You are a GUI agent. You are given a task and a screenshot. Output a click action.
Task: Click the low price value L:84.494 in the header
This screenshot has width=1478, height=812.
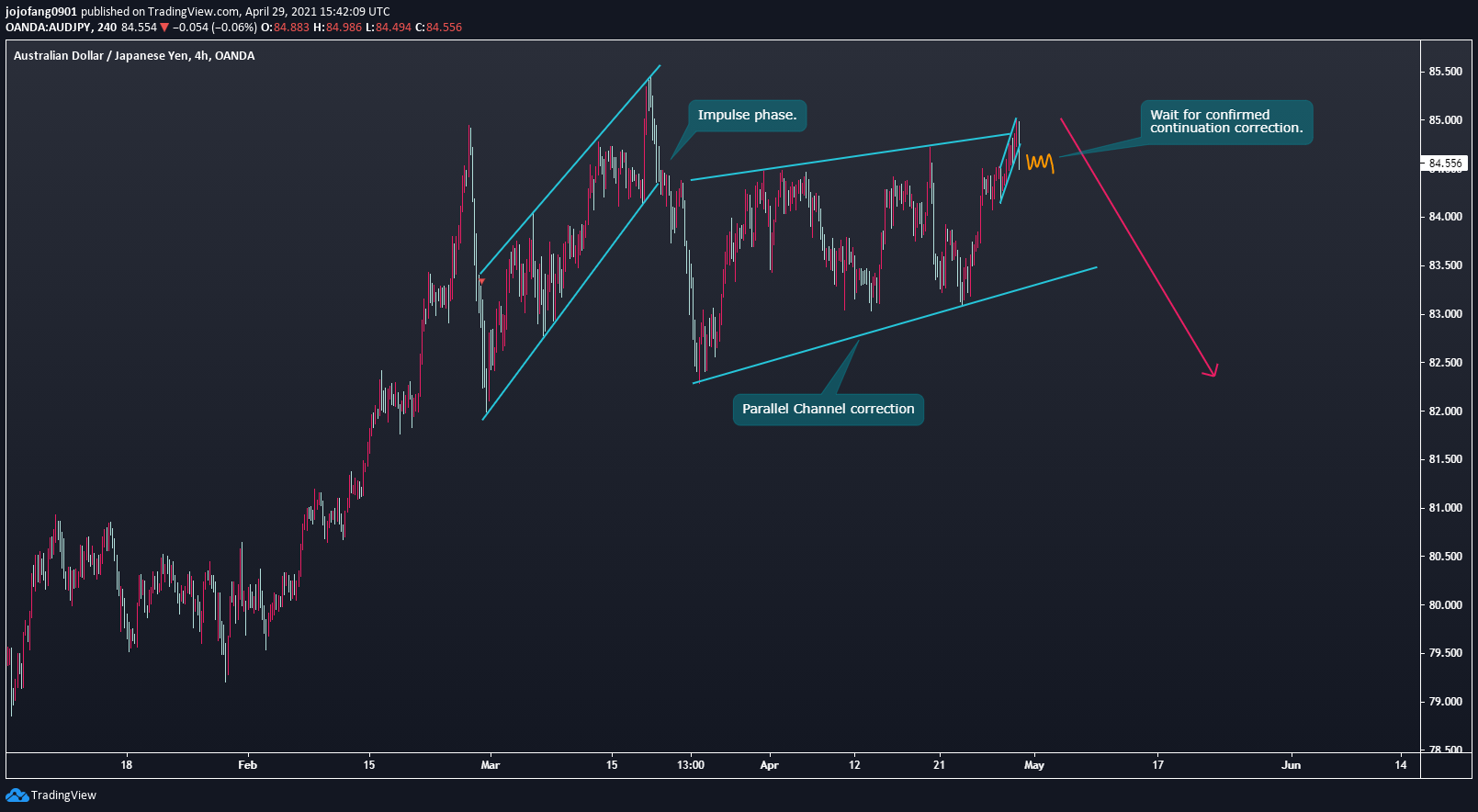[389, 28]
